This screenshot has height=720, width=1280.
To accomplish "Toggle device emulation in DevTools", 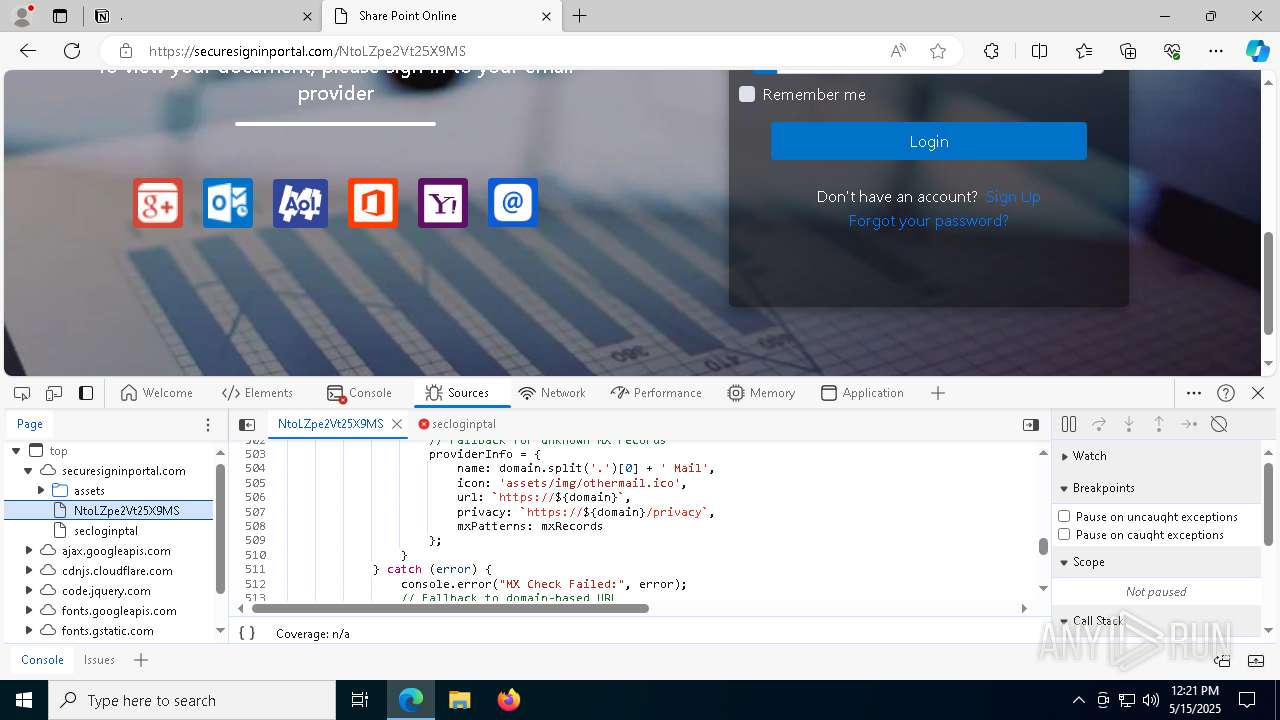I will [x=54, y=393].
